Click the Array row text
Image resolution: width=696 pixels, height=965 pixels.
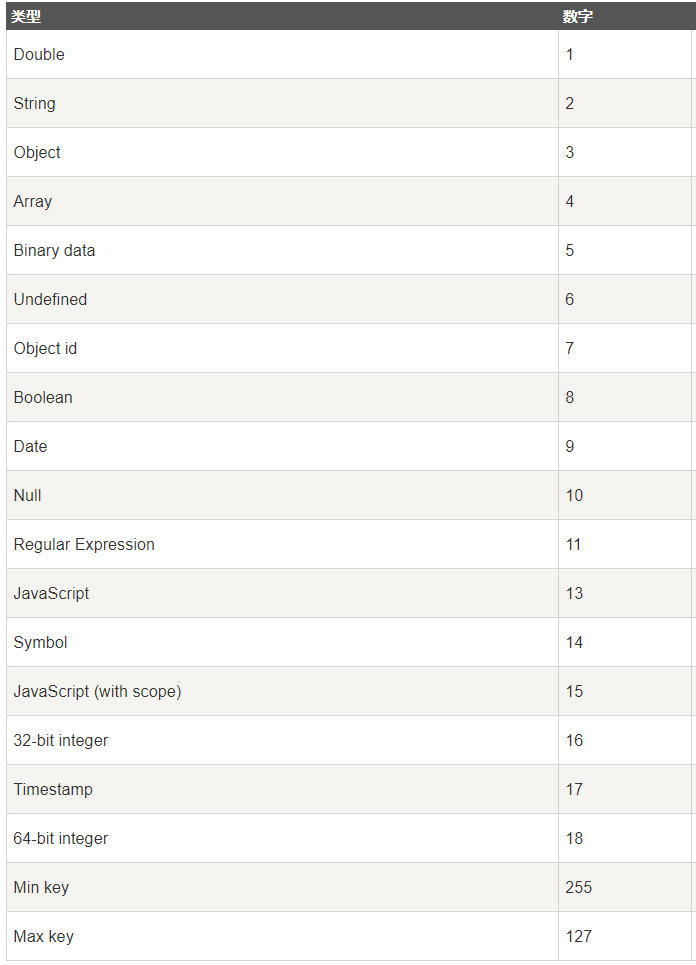click(33, 201)
